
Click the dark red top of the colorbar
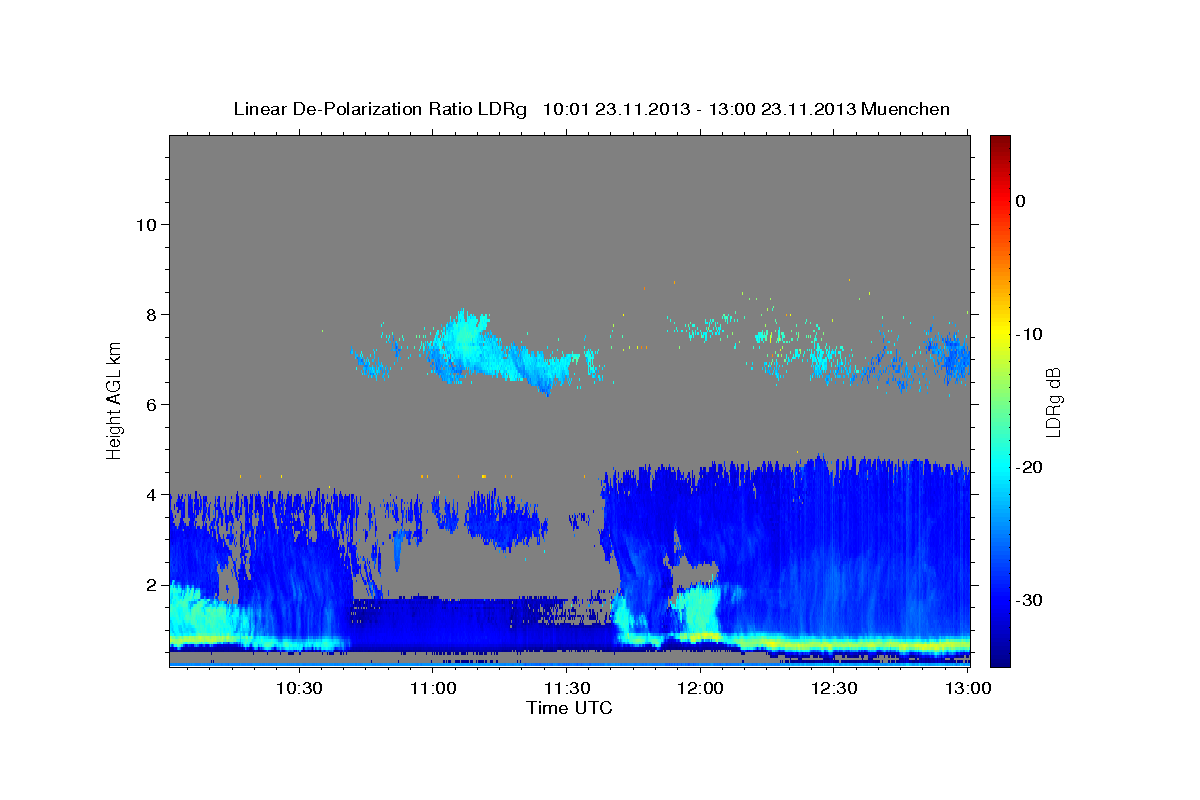1000,142
